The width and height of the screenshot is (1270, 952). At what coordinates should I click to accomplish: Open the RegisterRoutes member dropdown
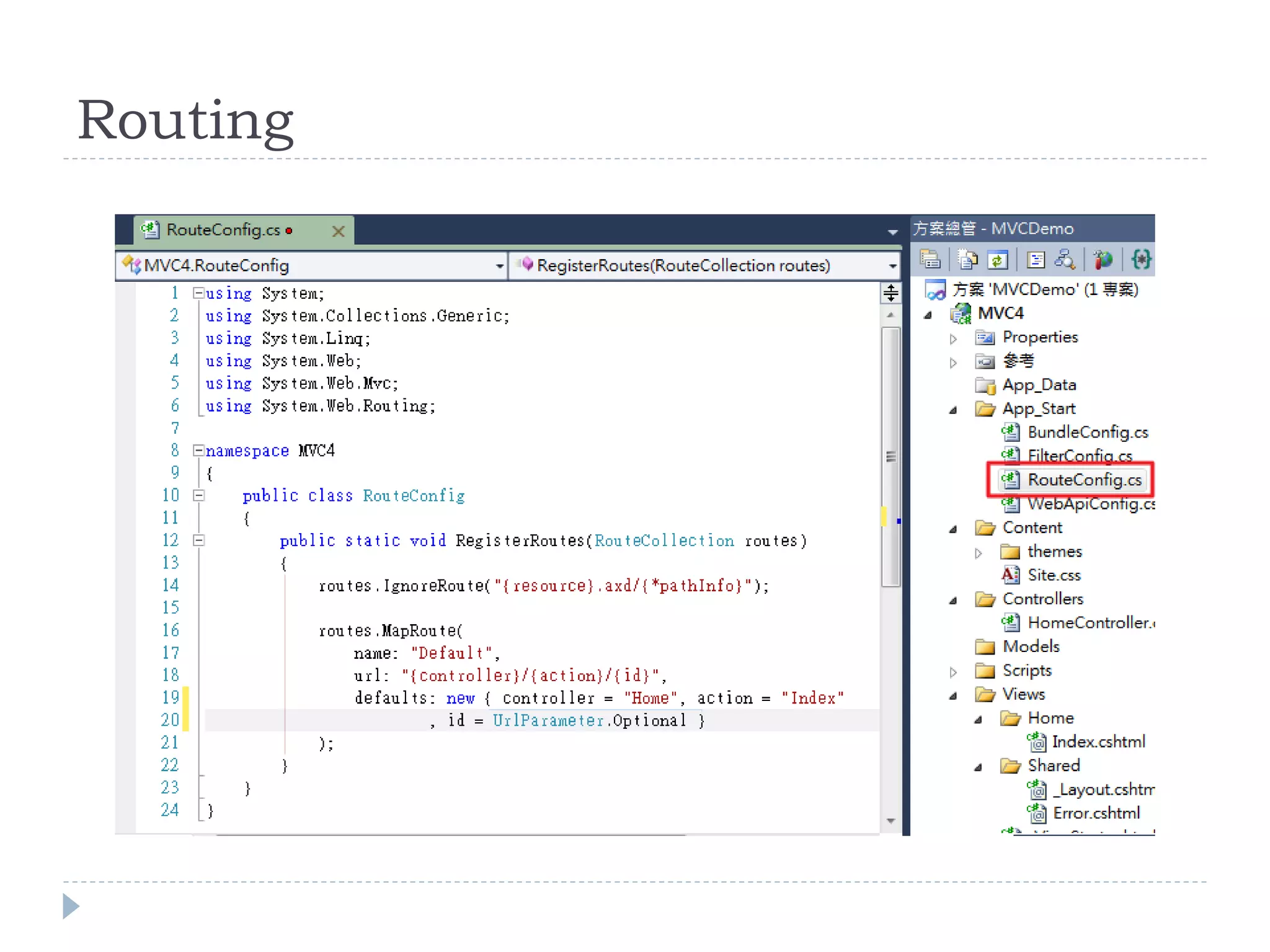tap(892, 266)
